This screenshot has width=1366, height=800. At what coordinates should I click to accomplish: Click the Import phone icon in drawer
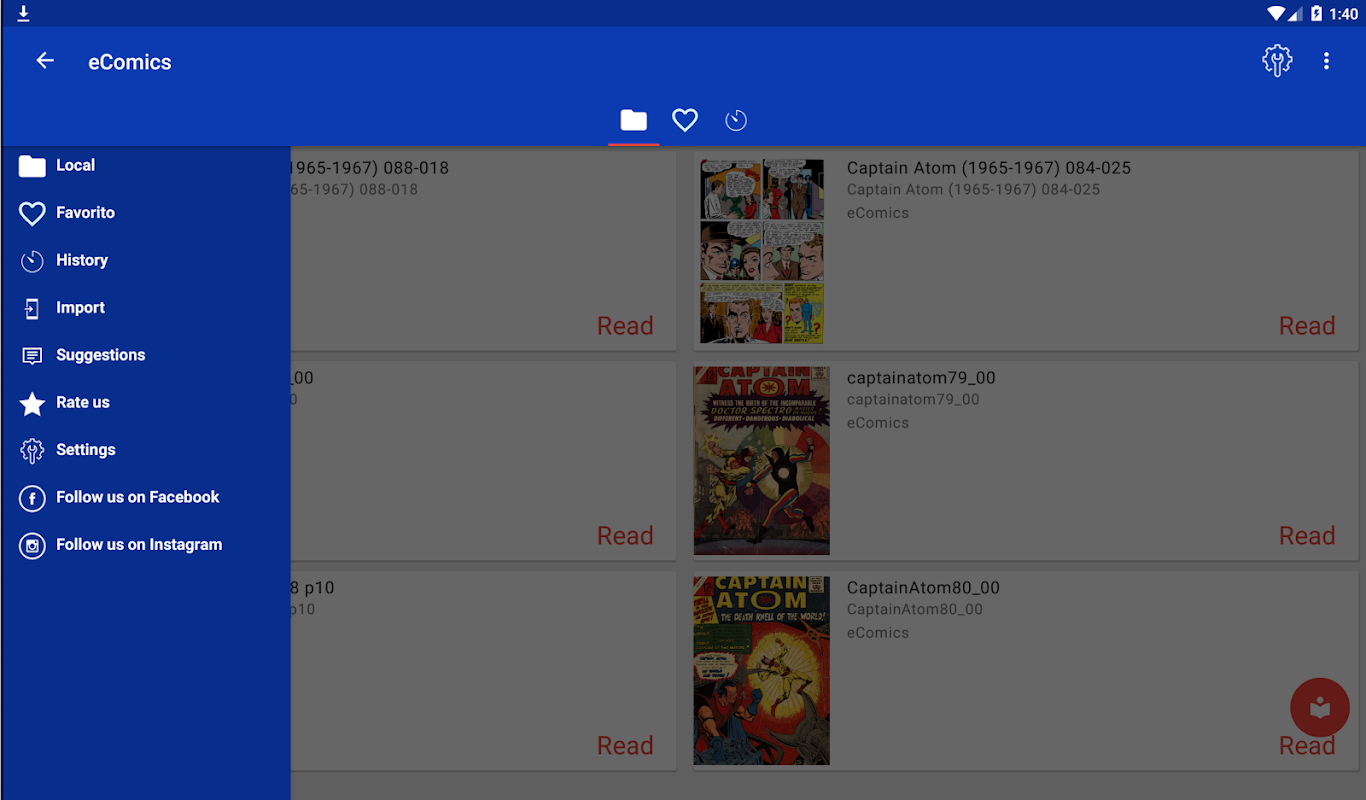(x=32, y=308)
